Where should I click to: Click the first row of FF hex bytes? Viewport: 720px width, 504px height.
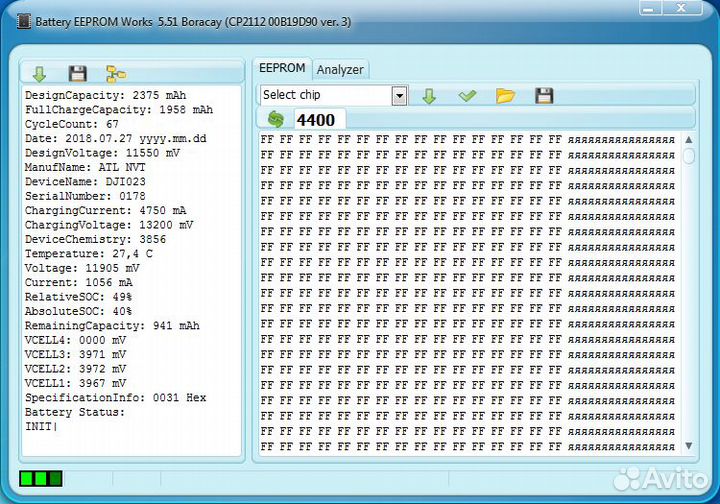pyautogui.click(x=410, y=141)
